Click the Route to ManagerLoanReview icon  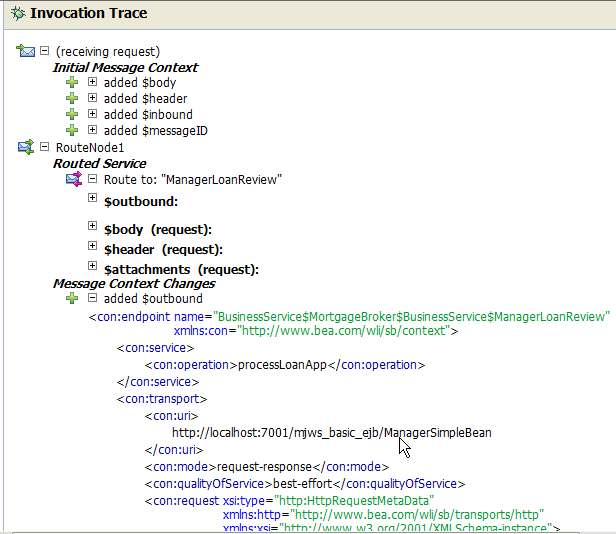[74, 180]
